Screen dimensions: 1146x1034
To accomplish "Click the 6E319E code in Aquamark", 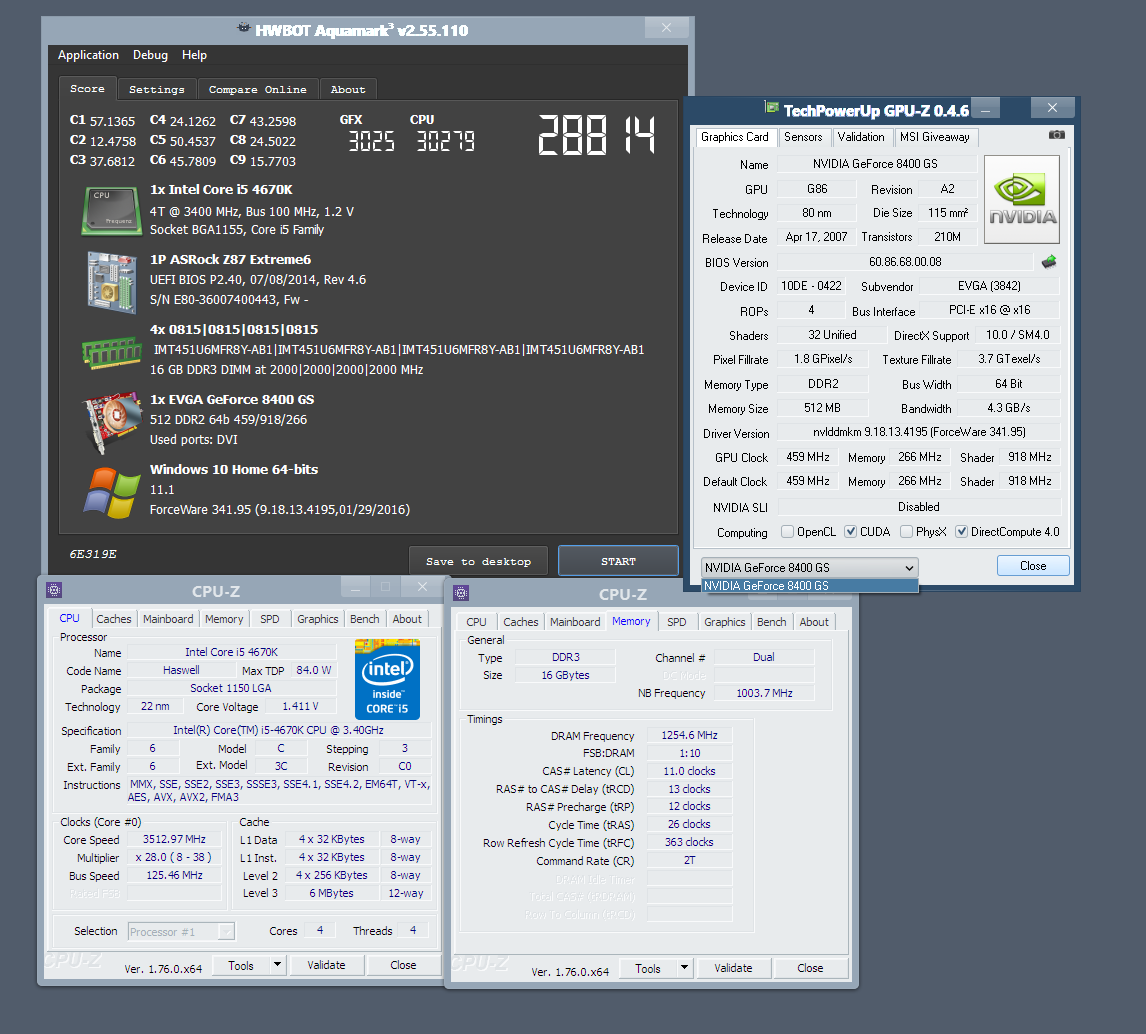I will 93,554.
